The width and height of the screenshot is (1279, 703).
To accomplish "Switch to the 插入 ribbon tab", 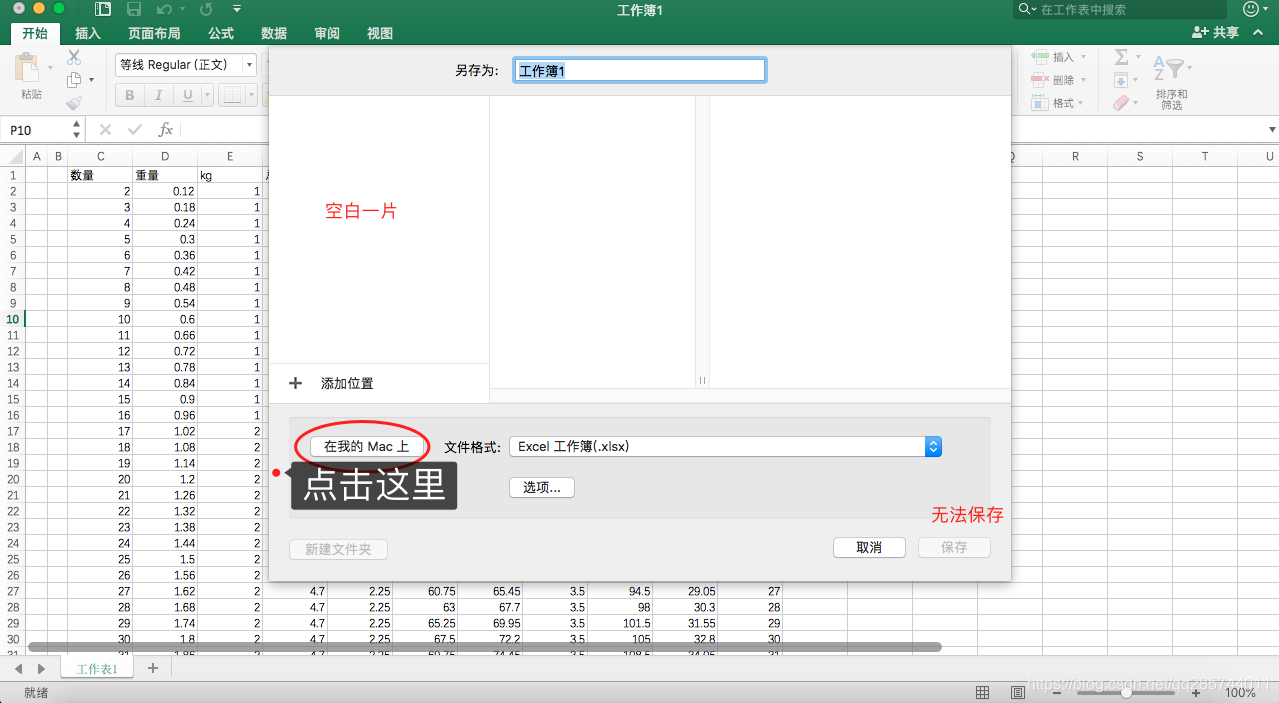I will (88, 33).
